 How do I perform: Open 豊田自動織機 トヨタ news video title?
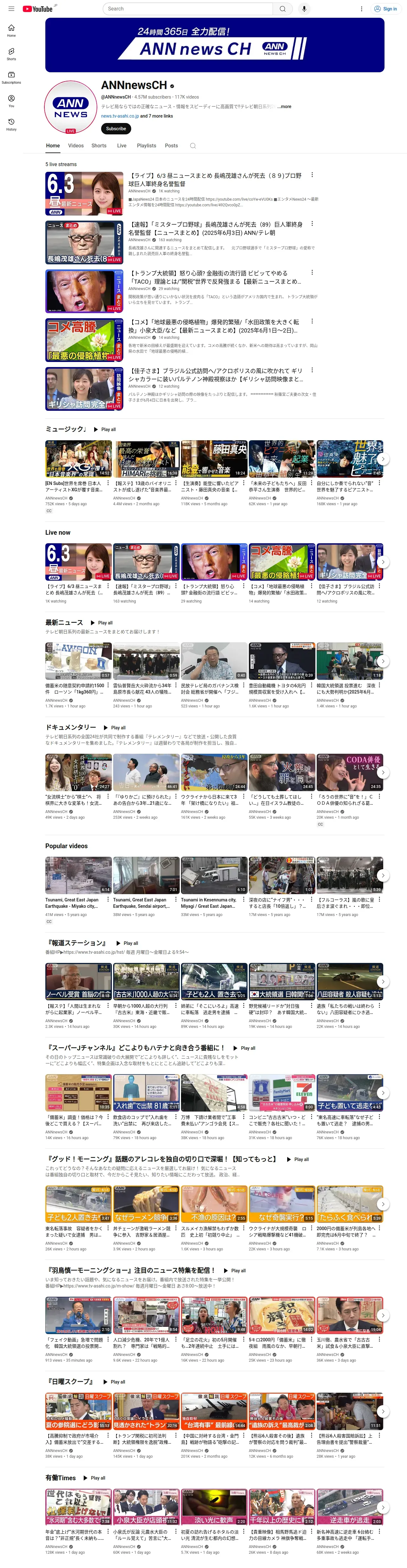pyautogui.click(x=278, y=688)
